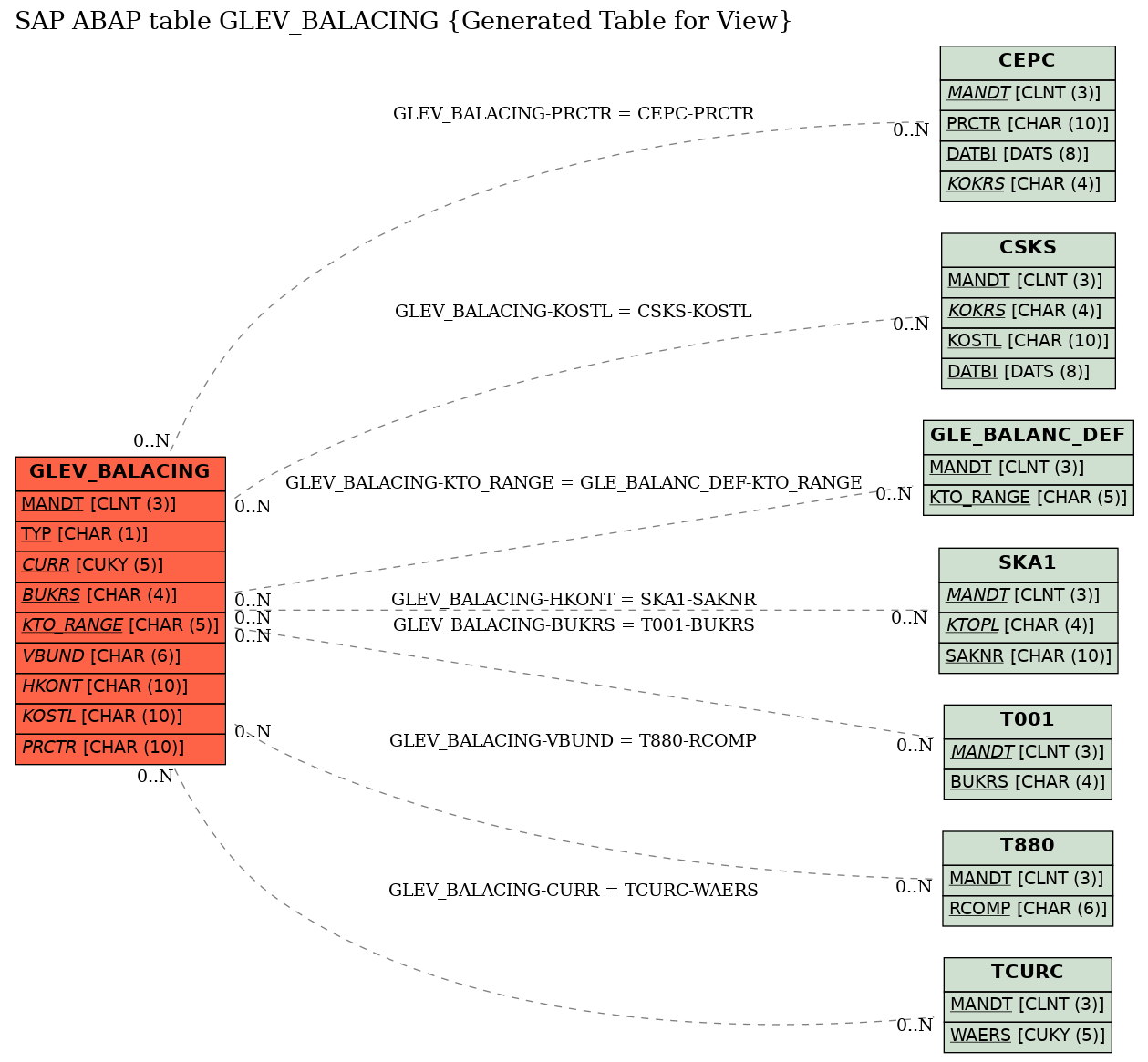Select the VBUND [CHAR (6)] field
Viewport: 1148px width, 1062px height.
tap(120, 657)
